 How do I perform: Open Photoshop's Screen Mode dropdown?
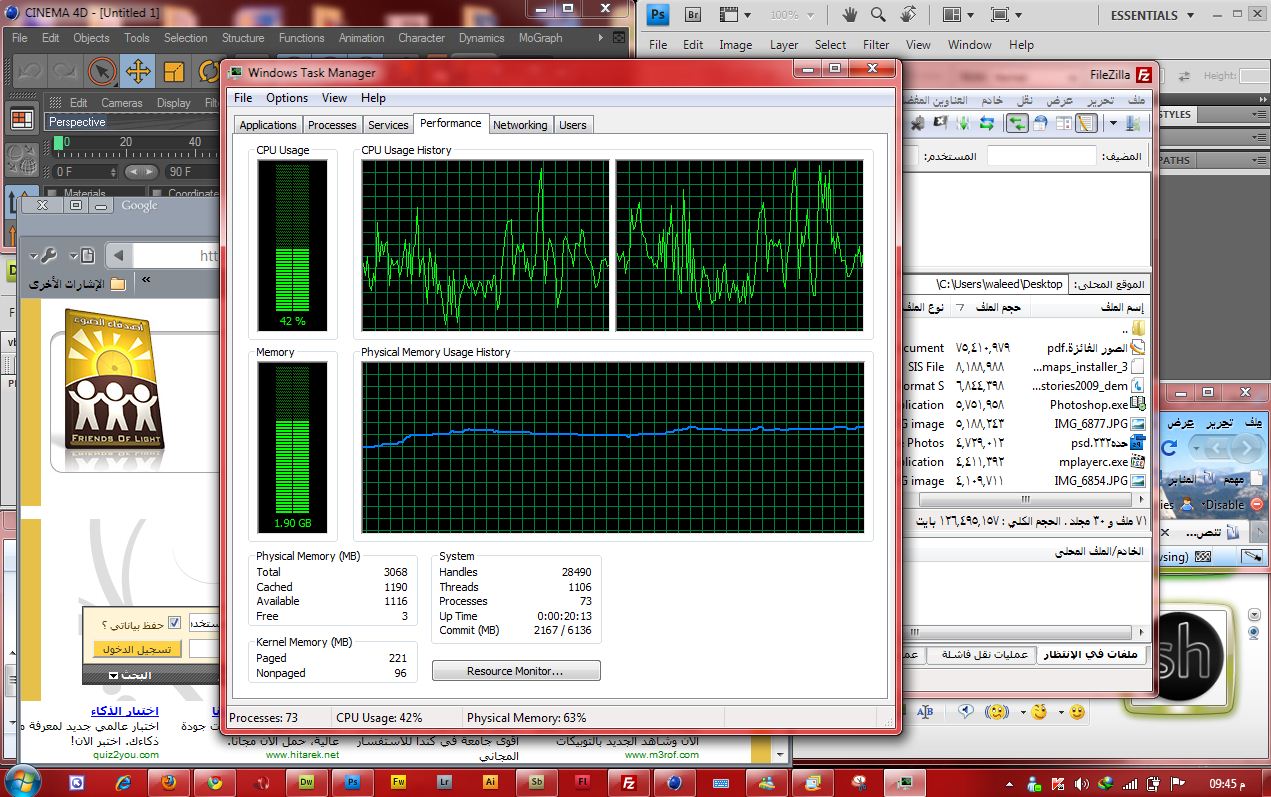pyautogui.click(x=1004, y=15)
